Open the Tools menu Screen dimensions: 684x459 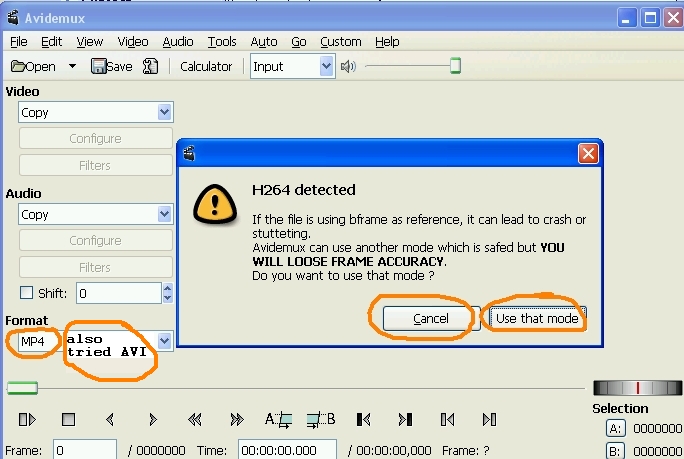point(222,41)
